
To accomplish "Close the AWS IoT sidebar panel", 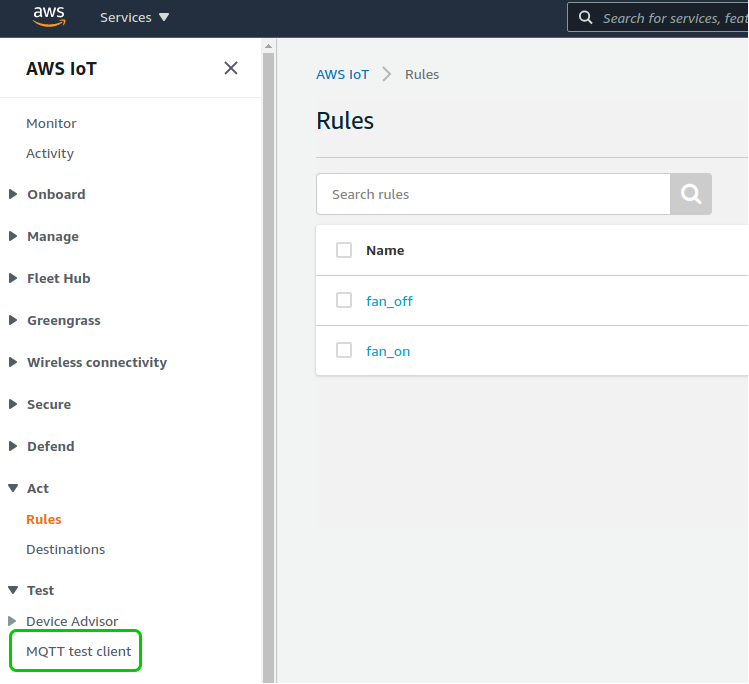I will point(231,68).
